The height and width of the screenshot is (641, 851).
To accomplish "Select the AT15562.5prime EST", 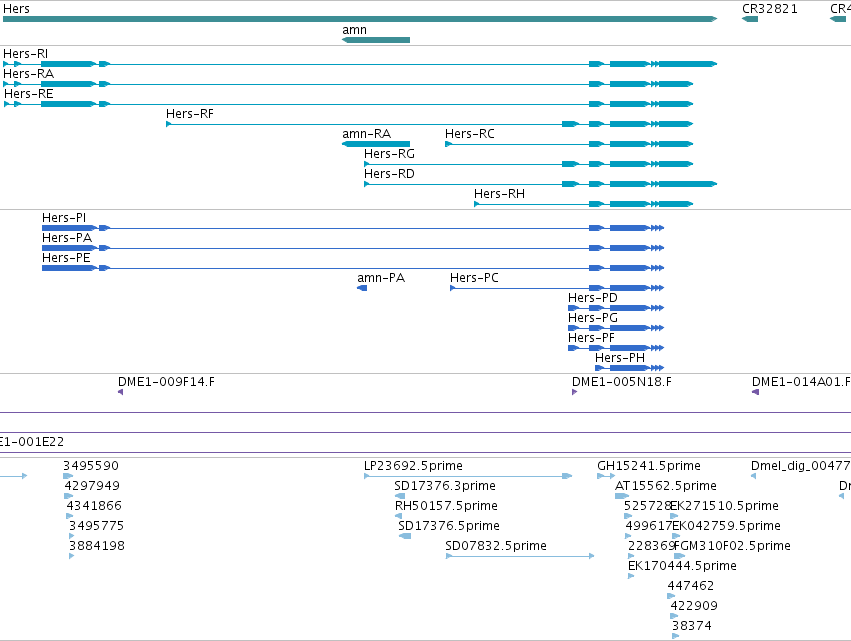I will 622,496.
